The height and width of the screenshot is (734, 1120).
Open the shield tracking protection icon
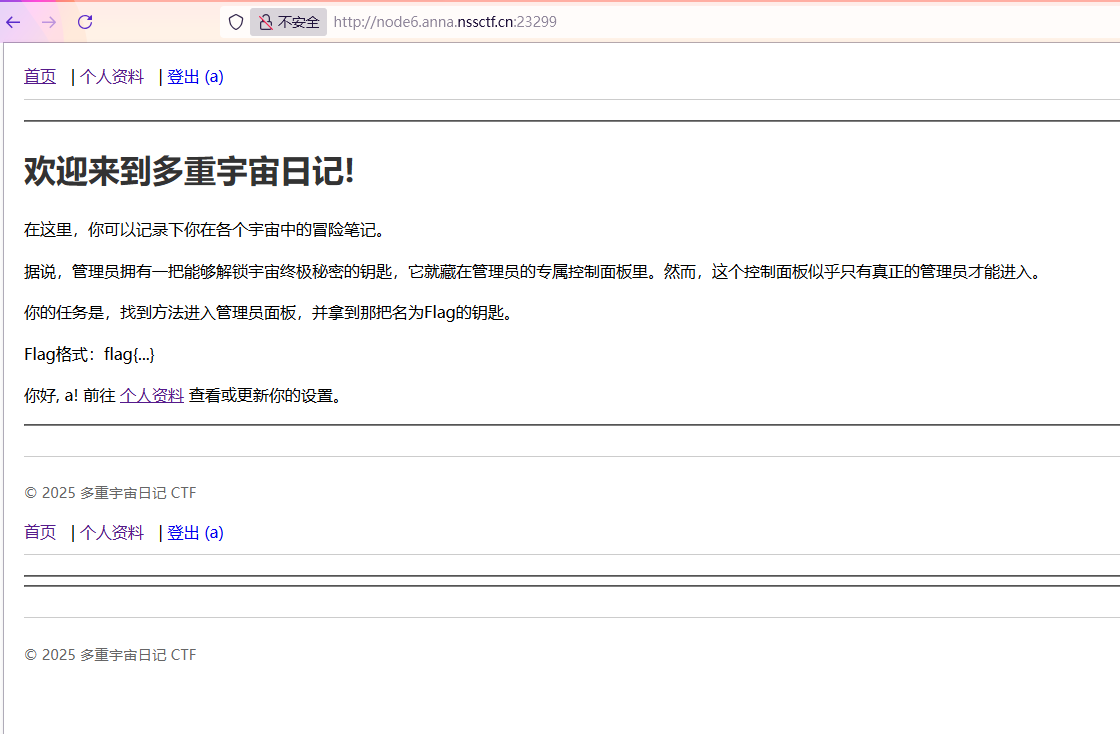pyautogui.click(x=236, y=22)
